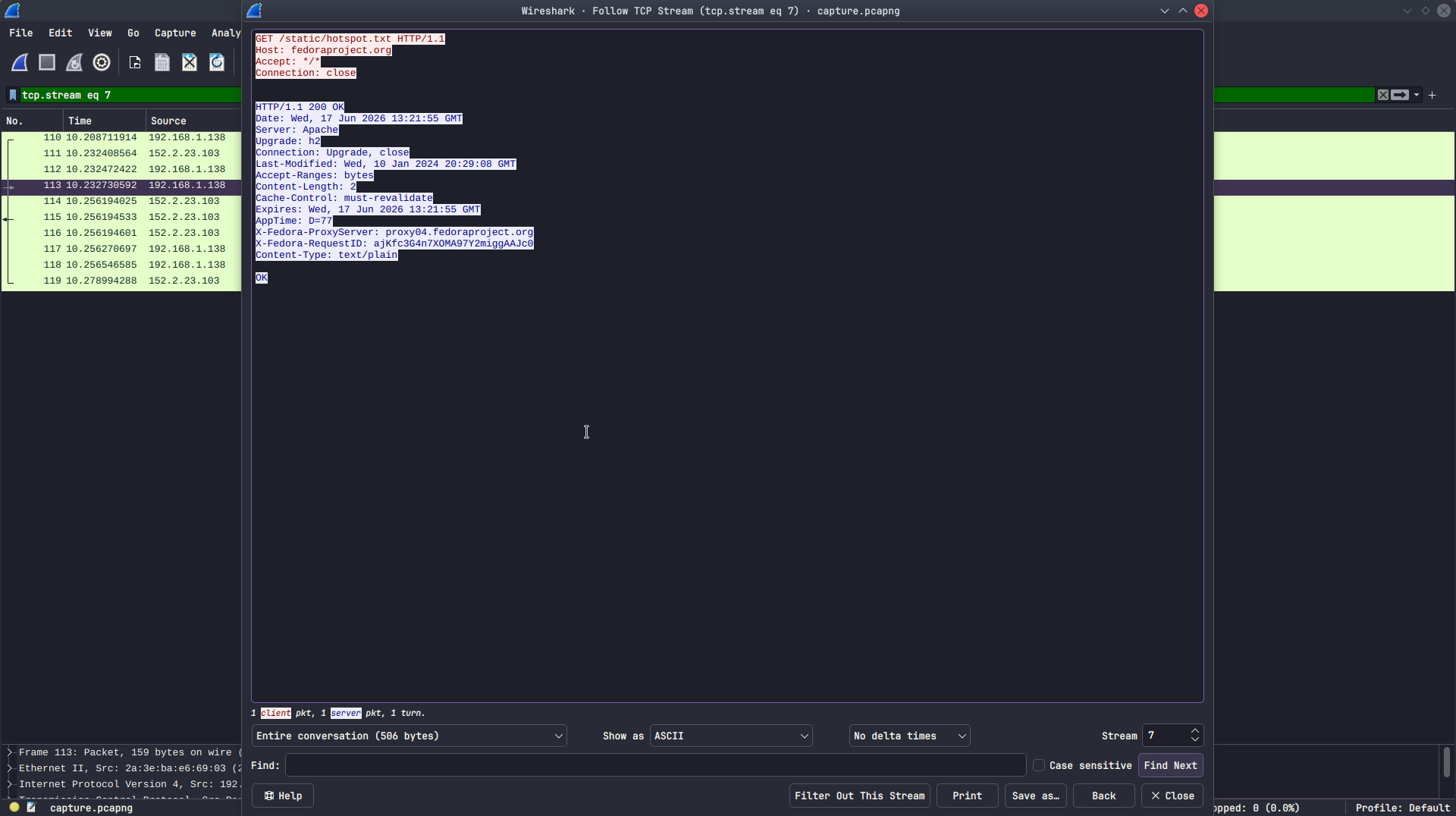
Task: Restart the current capture via toolbar icon
Action: click(x=74, y=63)
